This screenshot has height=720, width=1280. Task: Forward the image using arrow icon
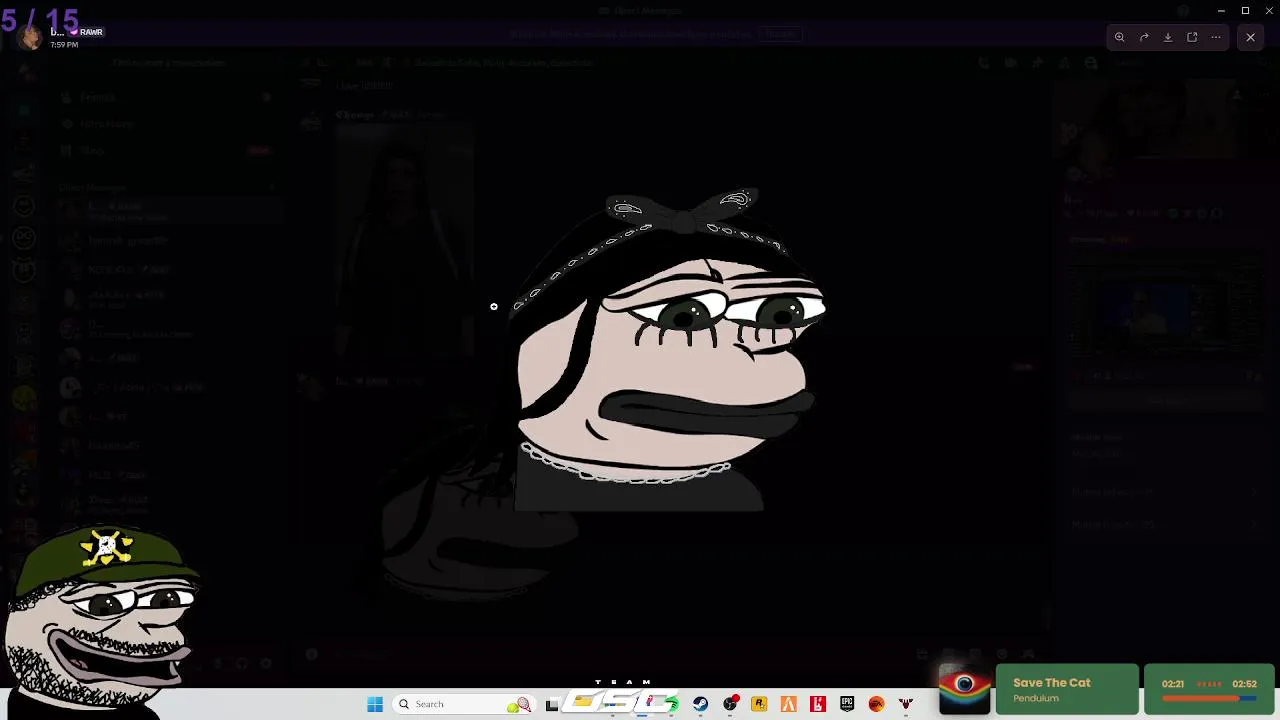[1144, 37]
